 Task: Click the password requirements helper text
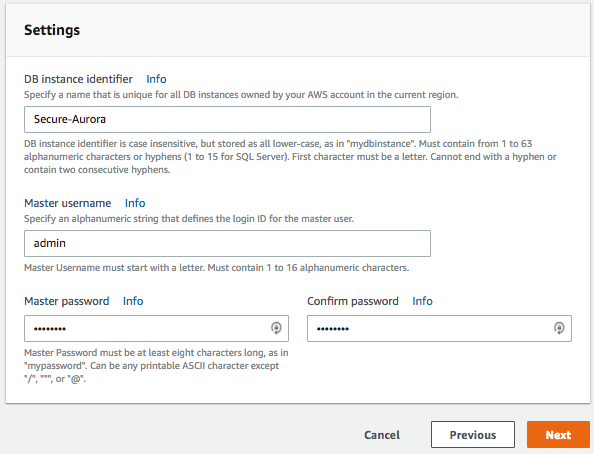tap(156, 366)
